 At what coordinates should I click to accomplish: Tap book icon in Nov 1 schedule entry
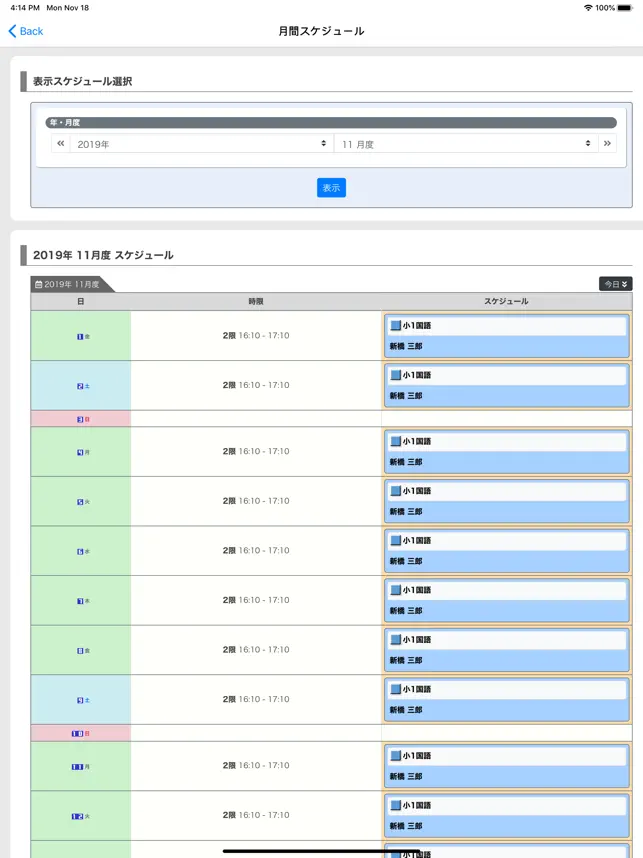[395, 326]
